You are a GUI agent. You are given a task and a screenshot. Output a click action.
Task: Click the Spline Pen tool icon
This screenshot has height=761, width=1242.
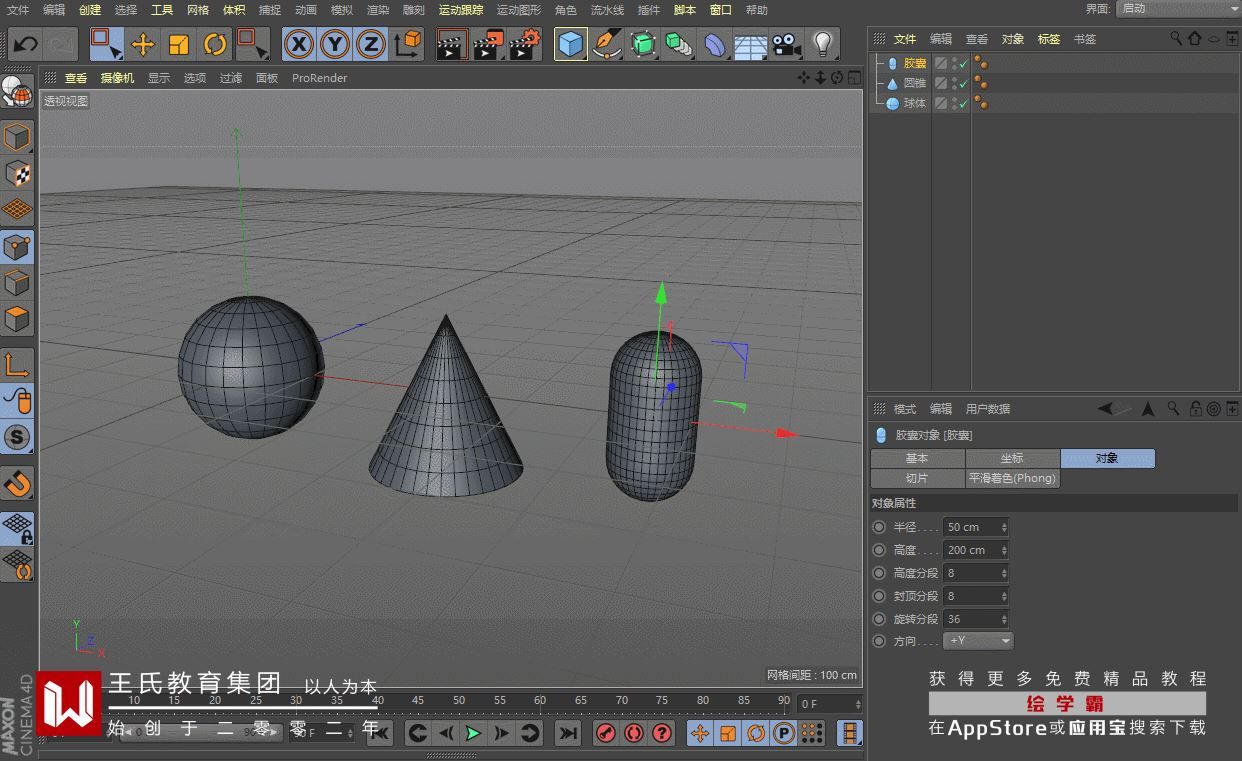coord(606,44)
